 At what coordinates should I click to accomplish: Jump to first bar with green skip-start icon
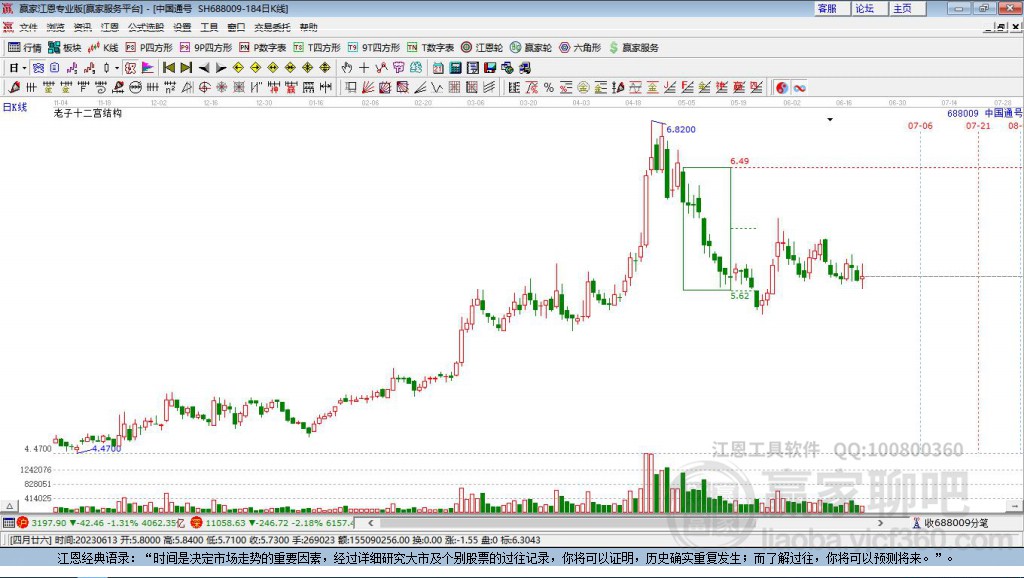click(168, 68)
